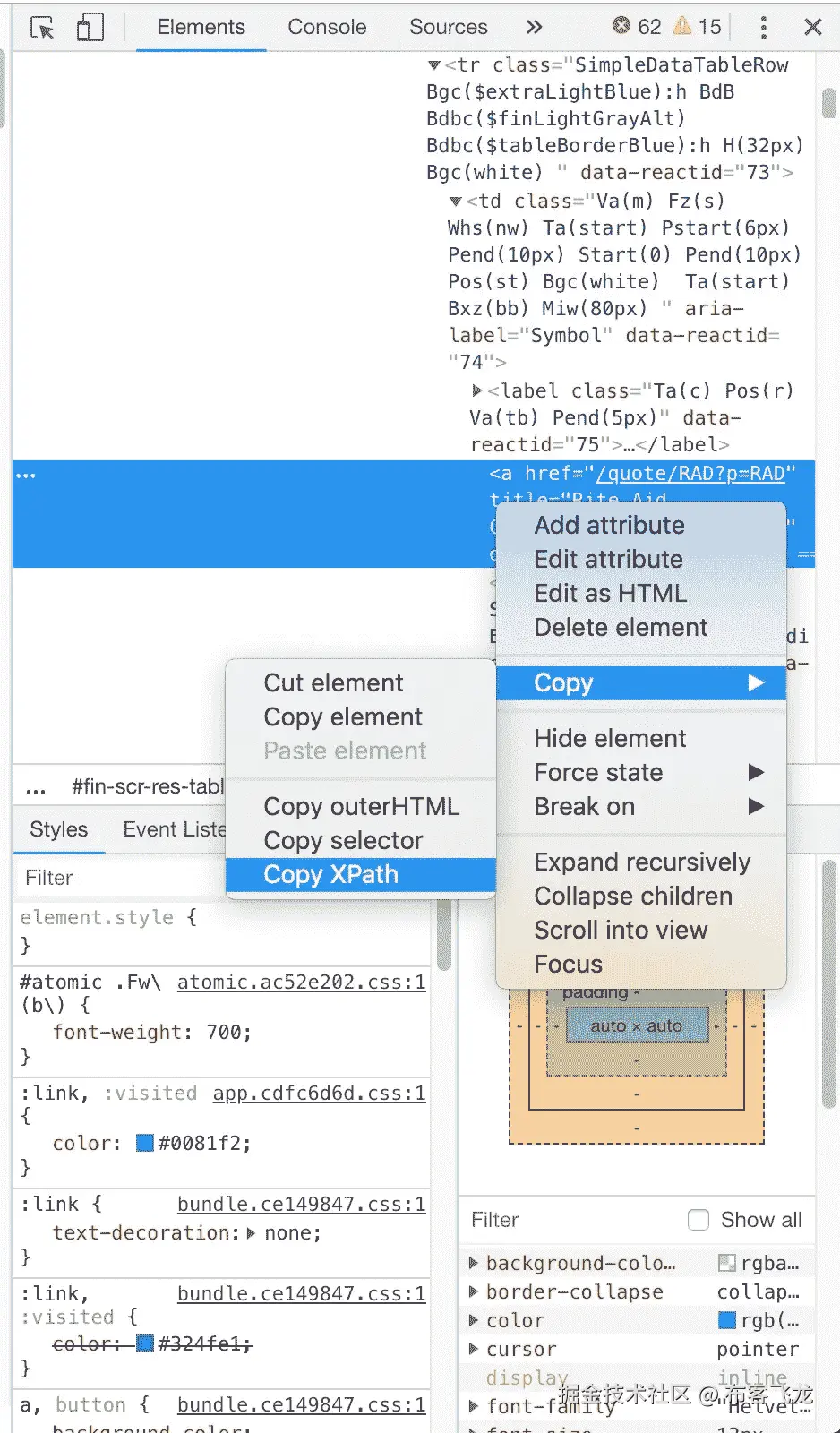Click the red error count icon
Viewport: 840px width, 1433px height.
[621, 26]
